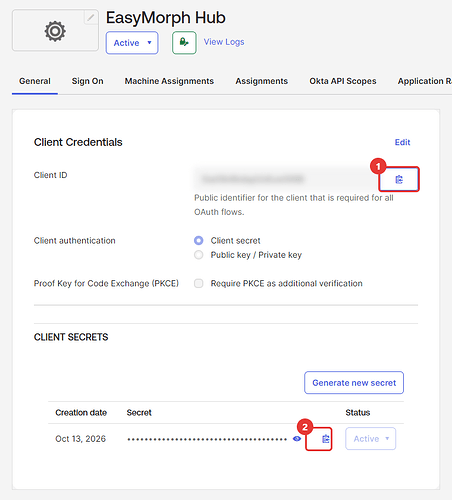Click the Public identifier description text
Screen dimensions: 452x500
click(x=294, y=205)
